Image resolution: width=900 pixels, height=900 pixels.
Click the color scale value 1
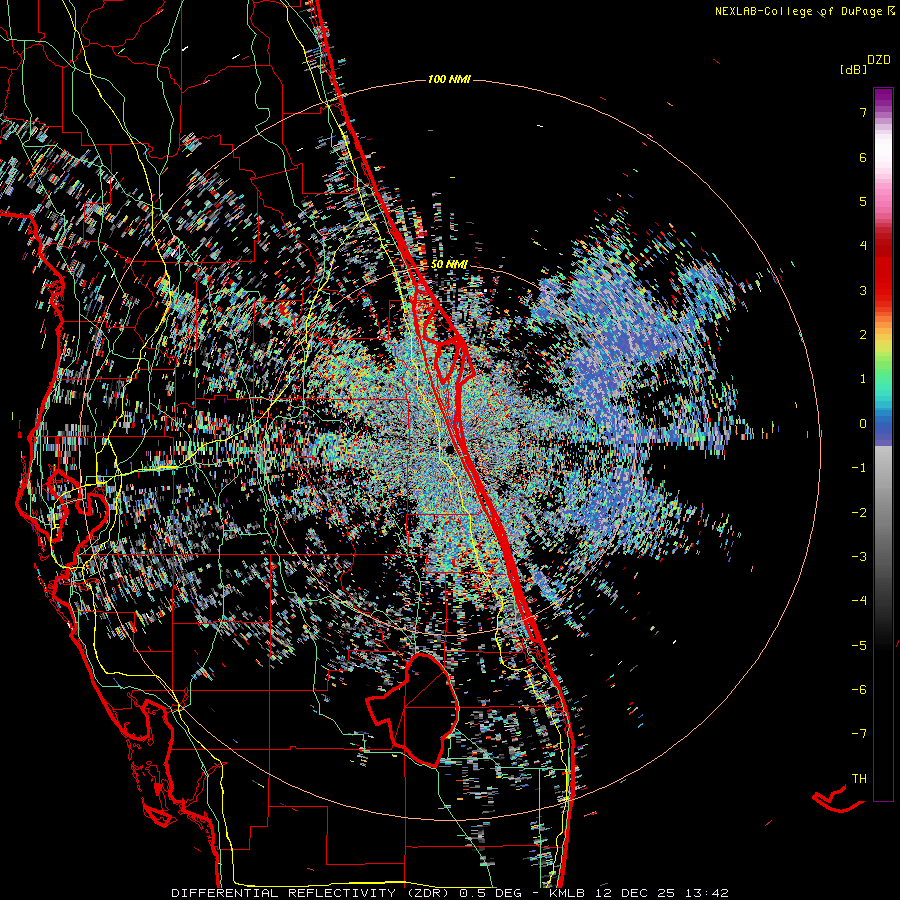click(x=863, y=379)
